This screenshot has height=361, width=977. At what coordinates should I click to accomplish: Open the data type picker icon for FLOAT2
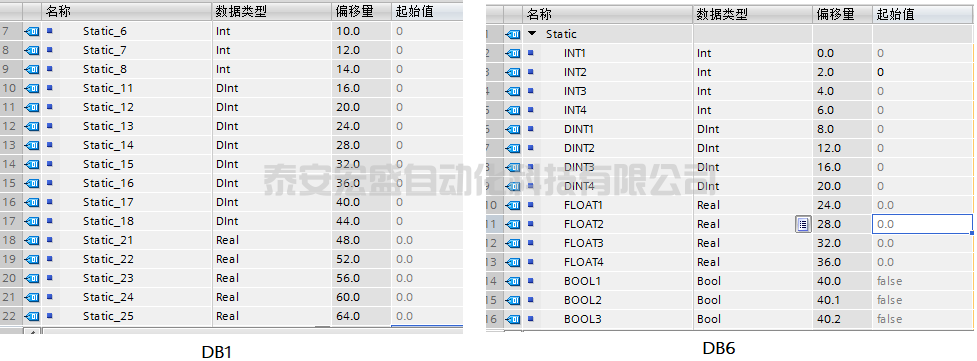pyautogui.click(x=803, y=224)
